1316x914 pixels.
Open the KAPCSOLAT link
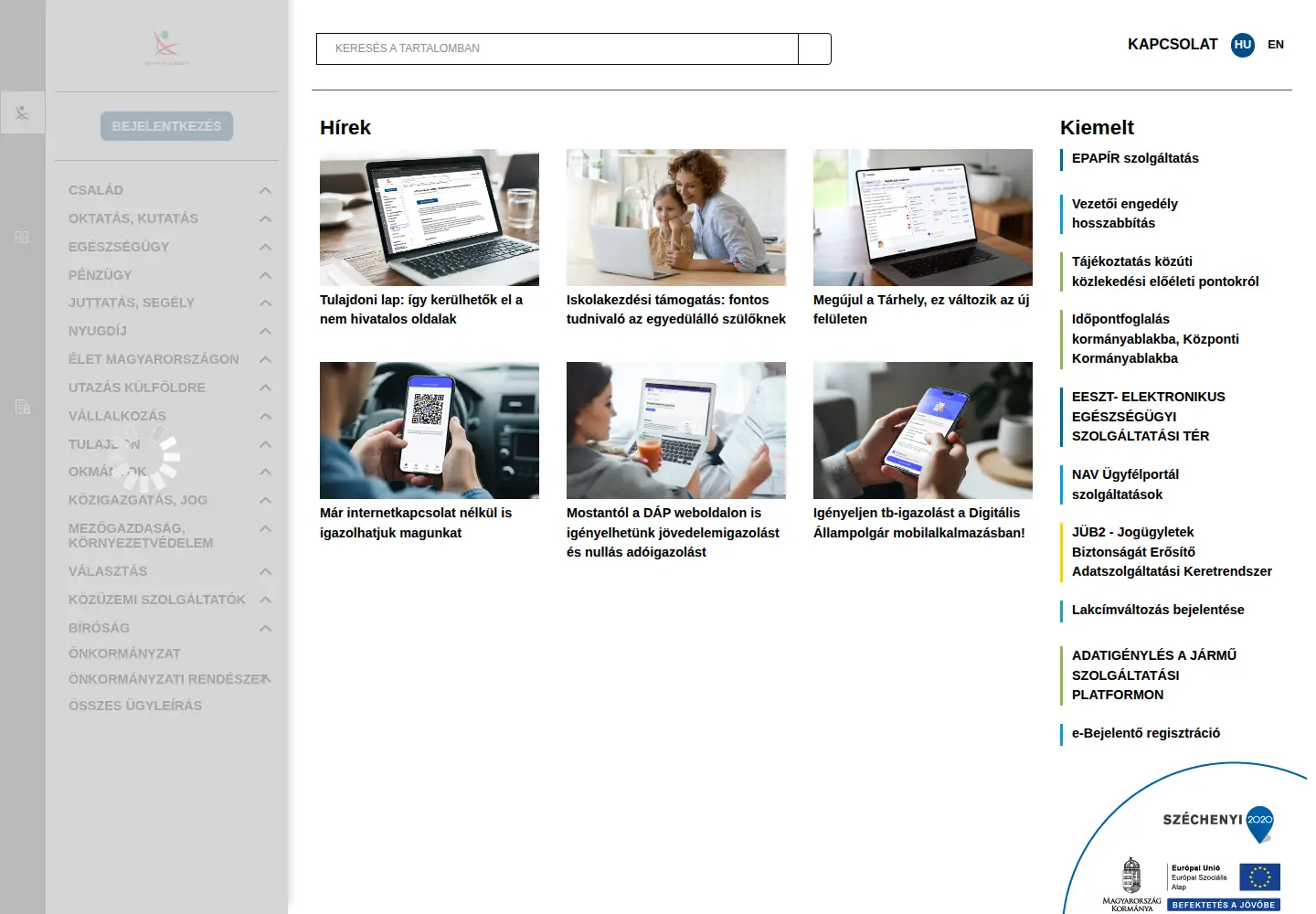(1173, 44)
